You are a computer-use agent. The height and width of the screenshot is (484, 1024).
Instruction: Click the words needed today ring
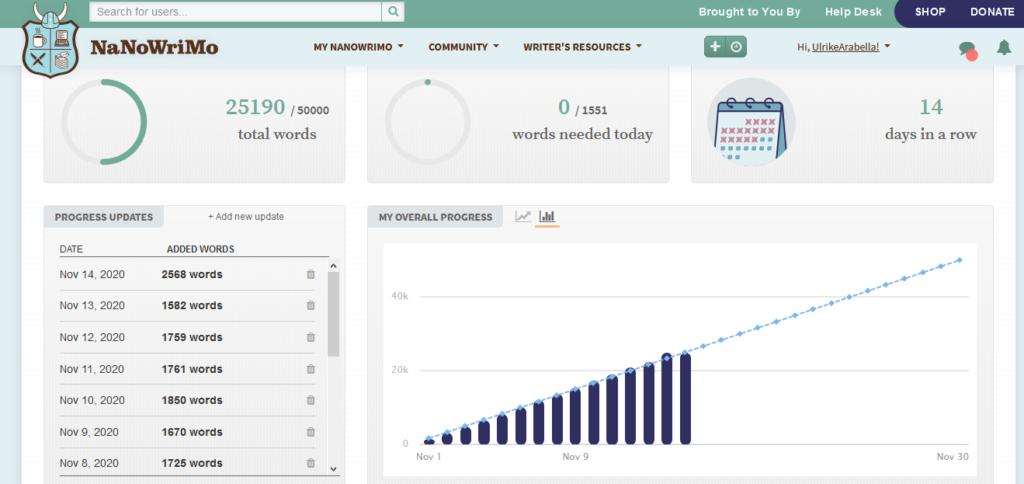tap(428, 122)
